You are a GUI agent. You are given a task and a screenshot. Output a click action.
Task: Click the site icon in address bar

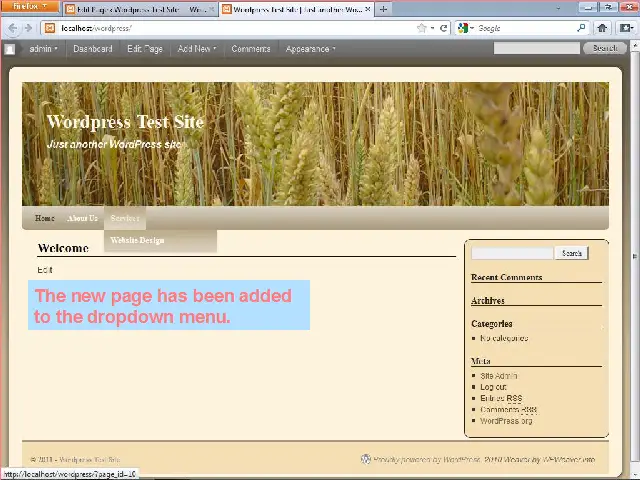(50, 28)
